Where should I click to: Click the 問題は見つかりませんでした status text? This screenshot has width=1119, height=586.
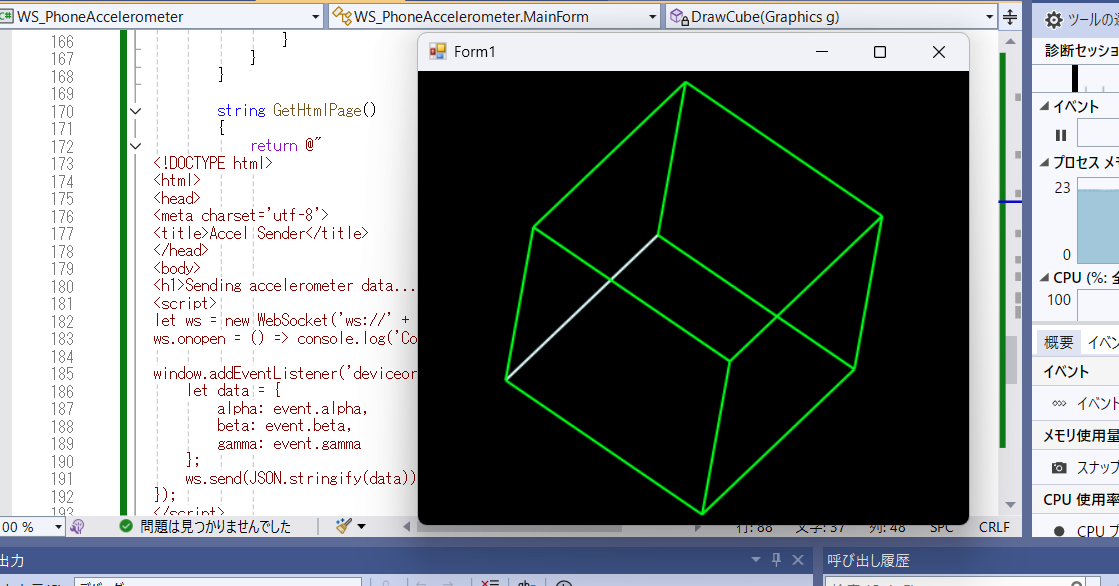click(216, 527)
